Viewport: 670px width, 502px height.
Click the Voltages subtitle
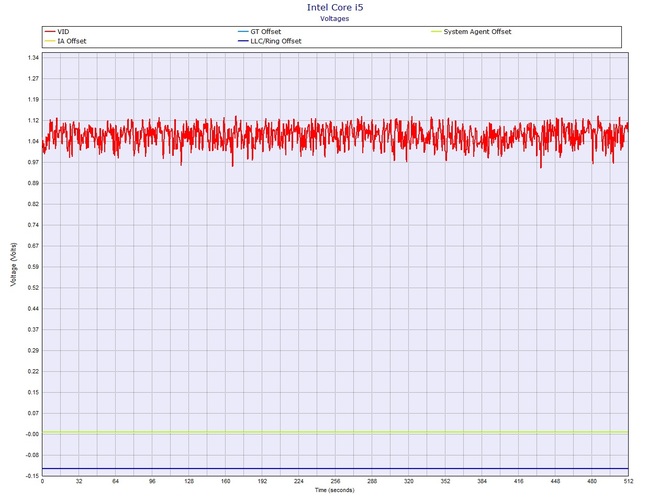pos(335,18)
